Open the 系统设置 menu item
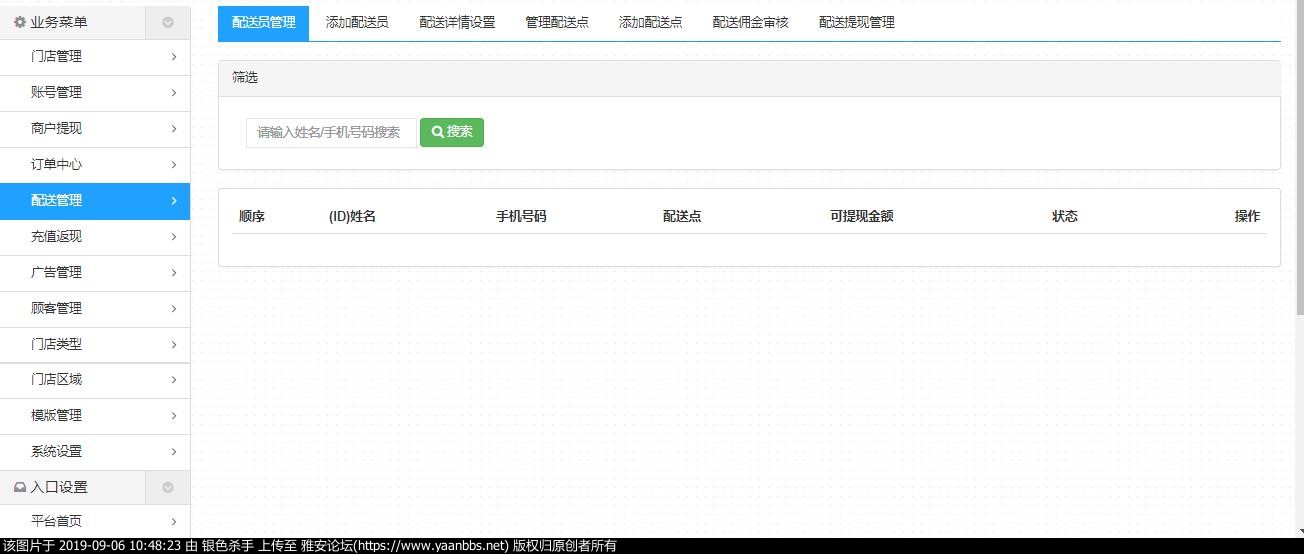This screenshot has width=1304, height=554. pyautogui.click(x=95, y=452)
